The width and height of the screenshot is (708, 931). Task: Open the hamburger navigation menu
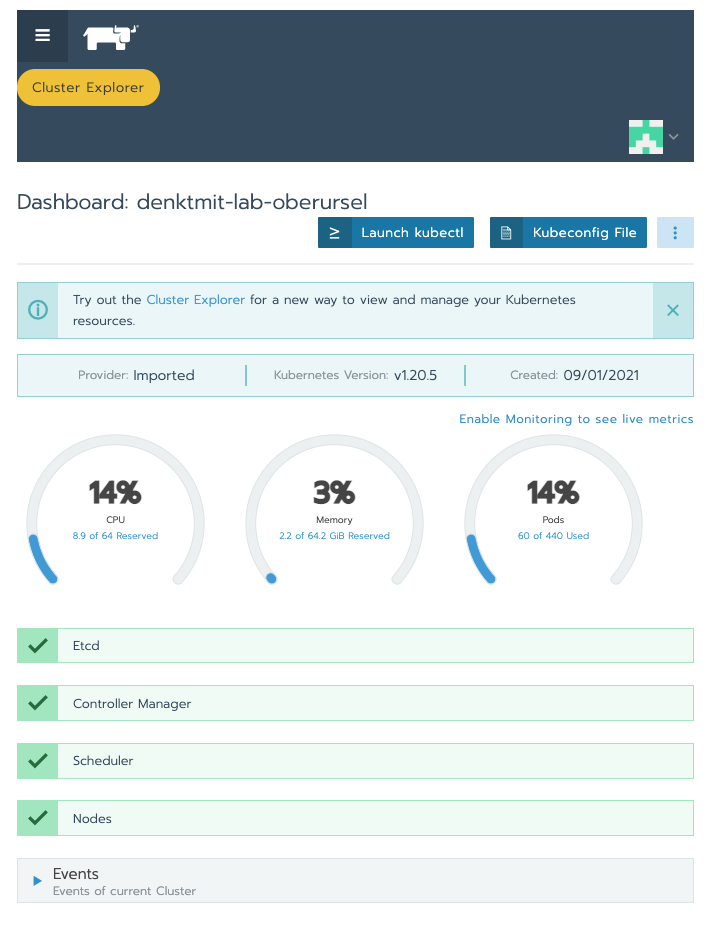(x=42, y=36)
